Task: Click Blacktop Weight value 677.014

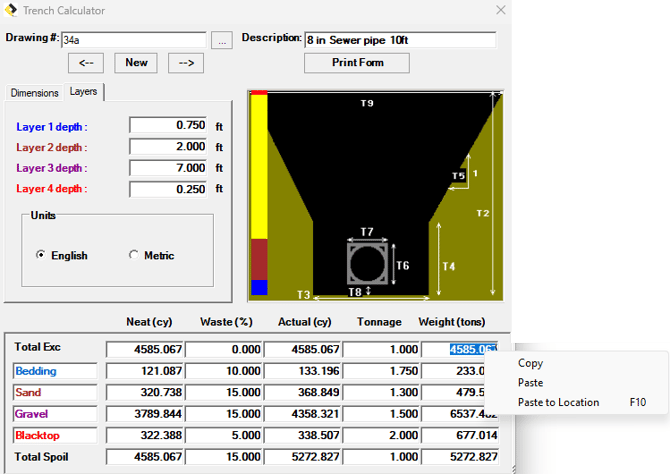Action: (460, 435)
